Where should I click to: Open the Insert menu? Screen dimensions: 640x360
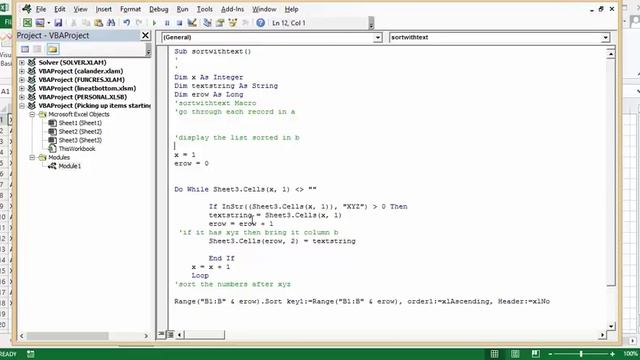point(104,9)
